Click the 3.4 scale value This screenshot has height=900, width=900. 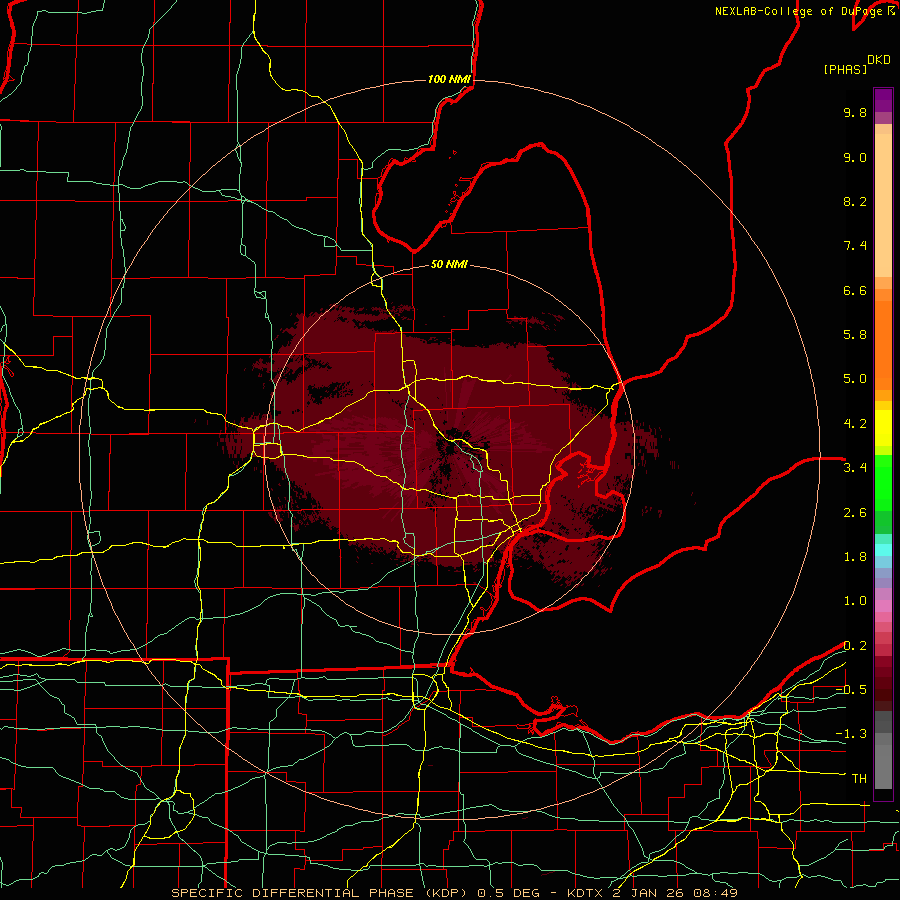(855, 468)
